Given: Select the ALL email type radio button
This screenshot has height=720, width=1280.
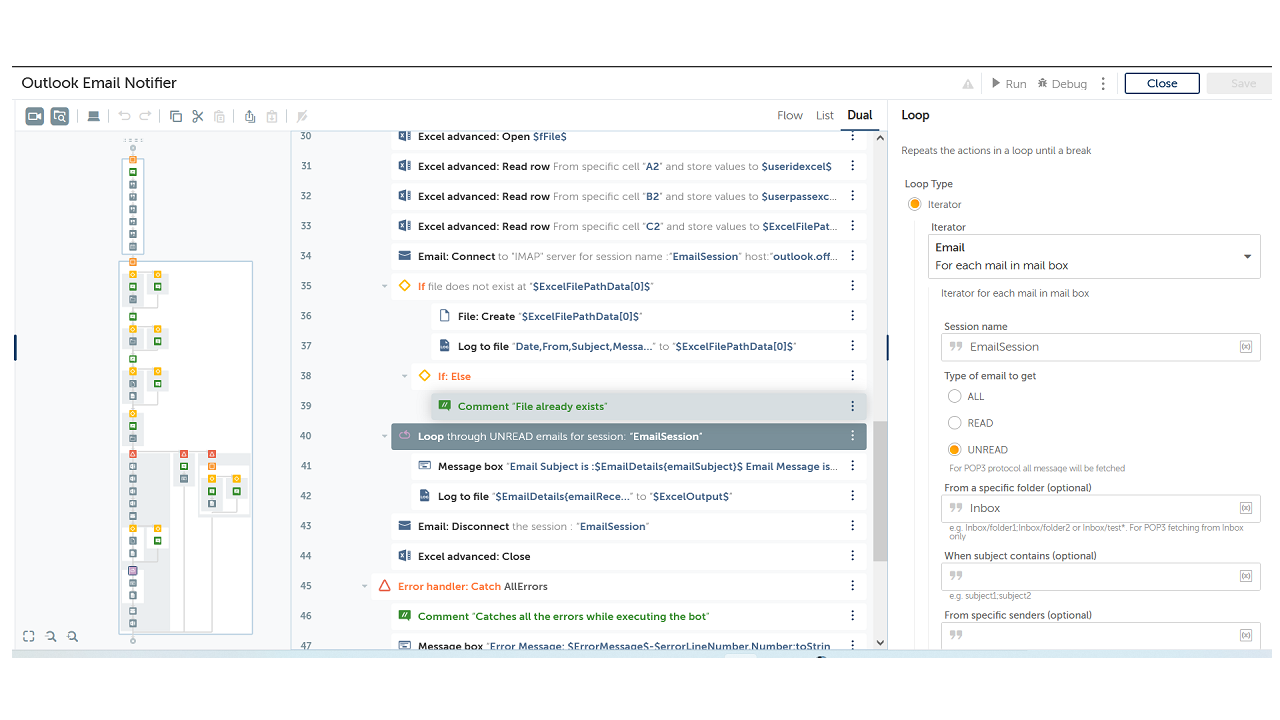Looking at the screenshot, I should coord(955,397).
